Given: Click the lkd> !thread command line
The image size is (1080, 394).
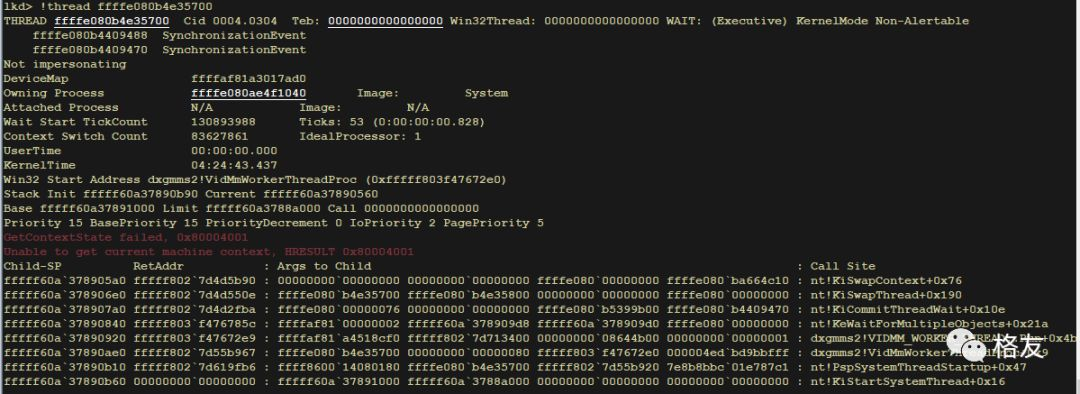Looking at the screenshot, I should pyautogui.click(x=108, y=7).
